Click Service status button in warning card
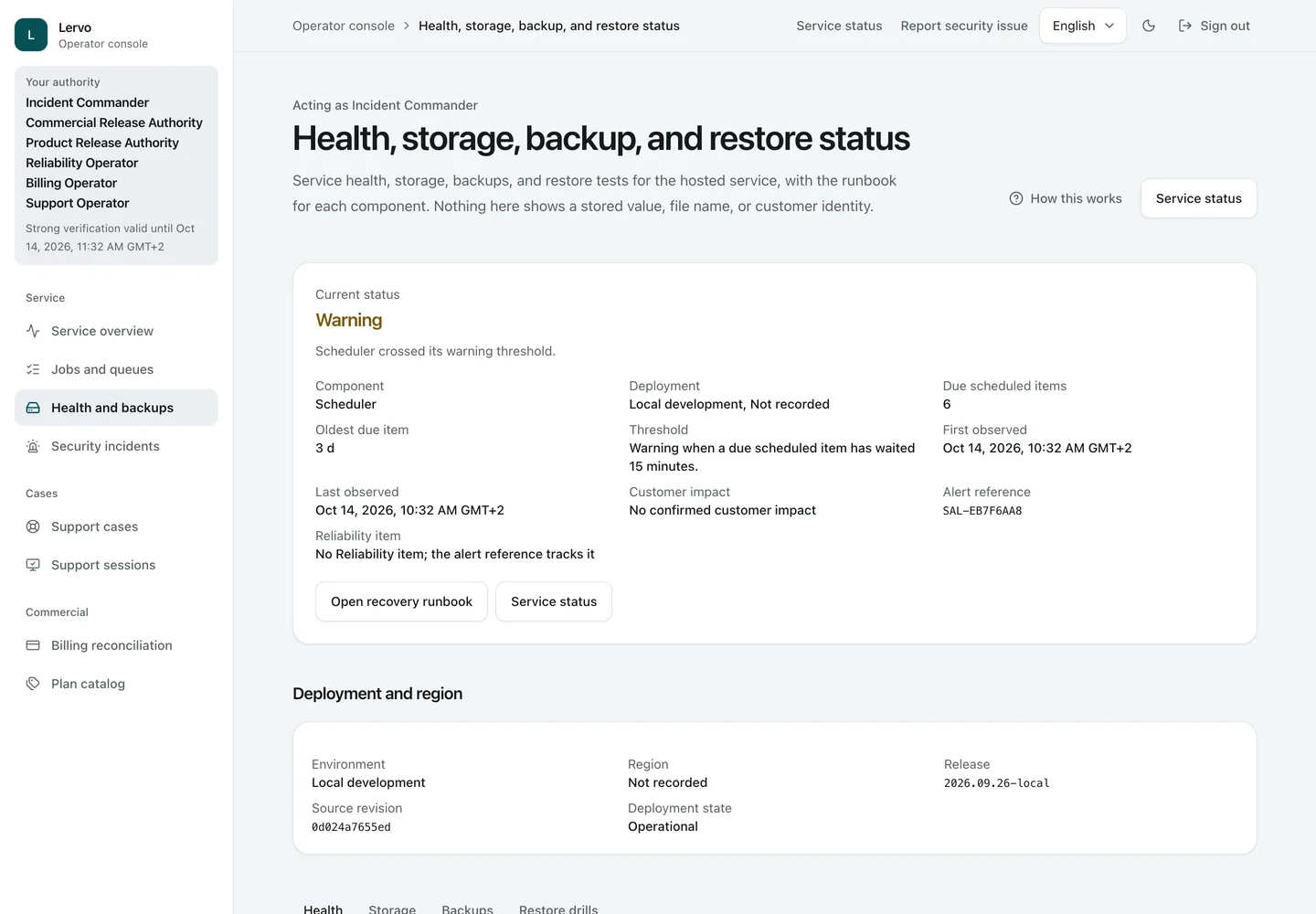The height and width of the screenshot is (914, 1316). (x=554, y=601)
